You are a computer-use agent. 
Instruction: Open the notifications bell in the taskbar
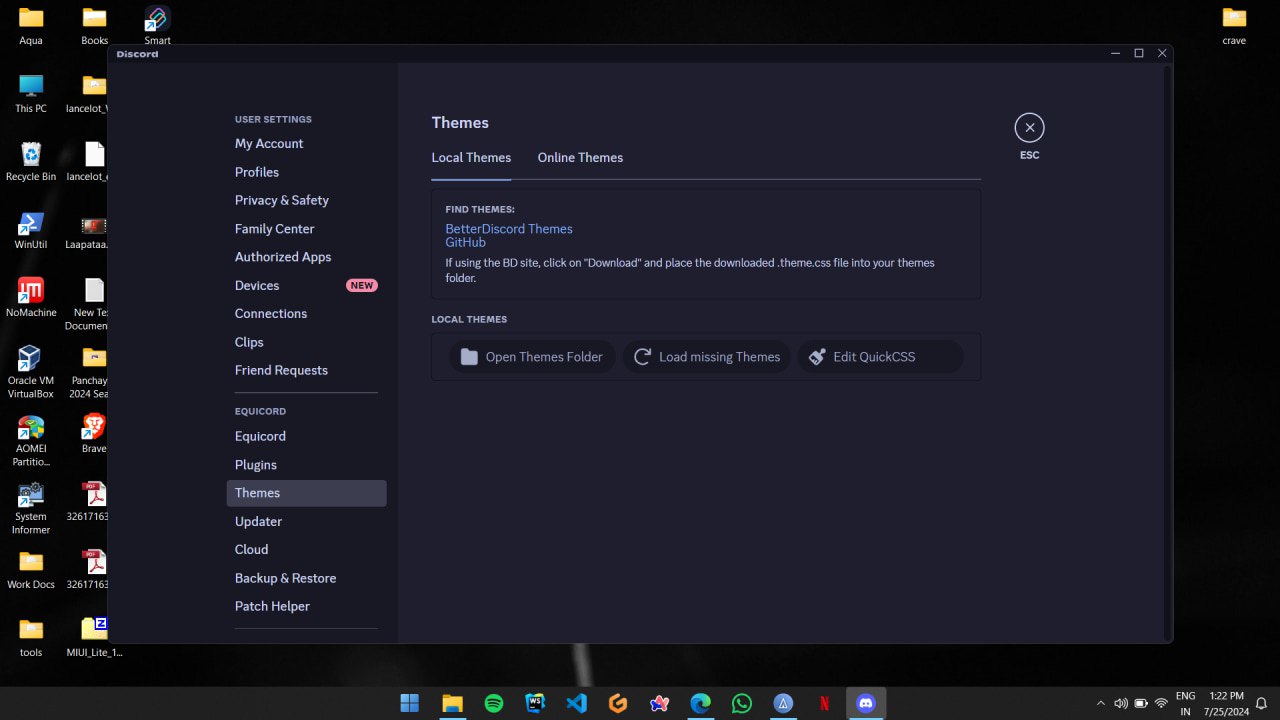(x=1262, y=703)
